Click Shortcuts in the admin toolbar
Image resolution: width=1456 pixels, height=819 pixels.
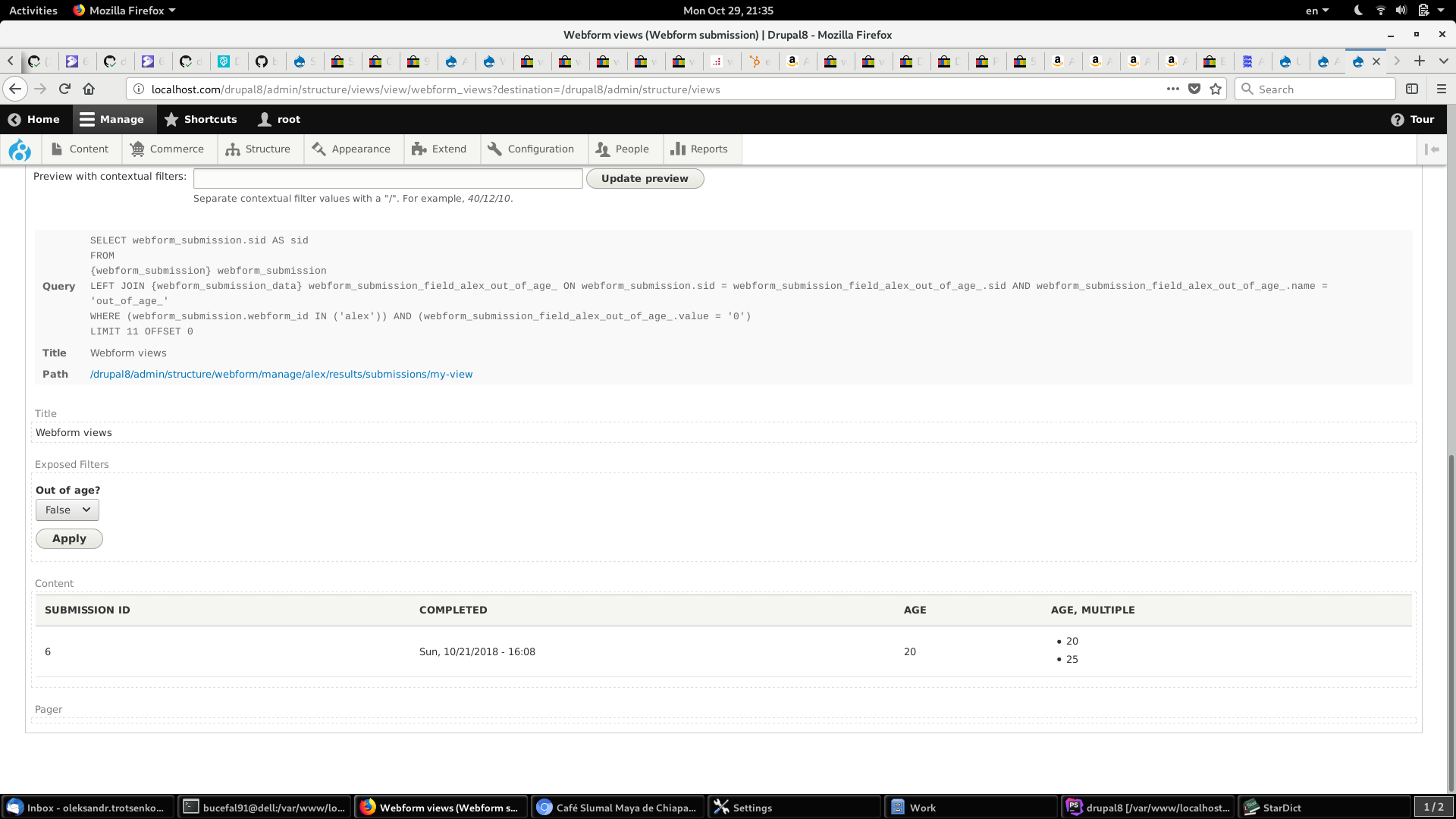(201, 119)
